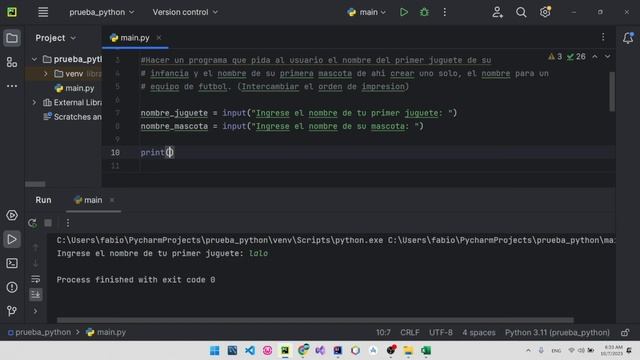This screenshot has width=640, height=360.
Task: Change UTF-8 file encoding
Action: click(x=441, y=333)
